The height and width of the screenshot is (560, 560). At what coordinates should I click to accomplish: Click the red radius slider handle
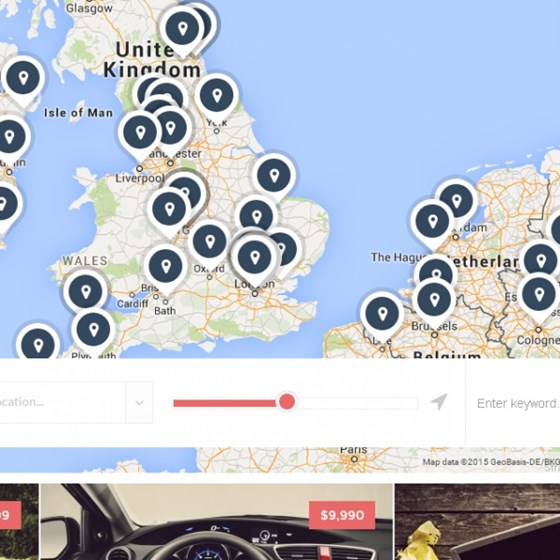pos(287,402)
